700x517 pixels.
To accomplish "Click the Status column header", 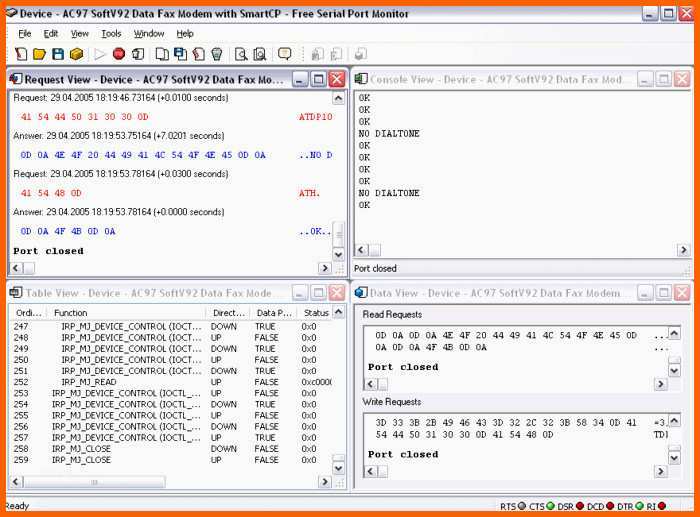I will click(x=315, y=313).
